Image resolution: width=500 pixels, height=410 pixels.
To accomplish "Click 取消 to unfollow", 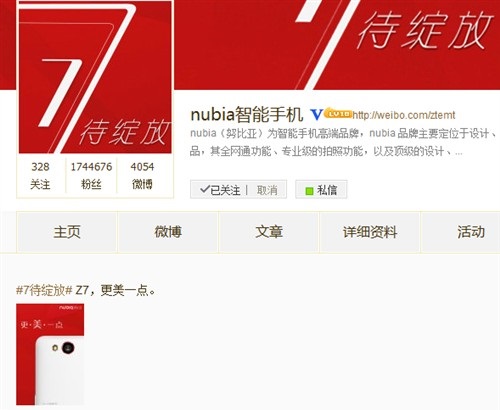I will pyautogui.click(x=267, y=190).
